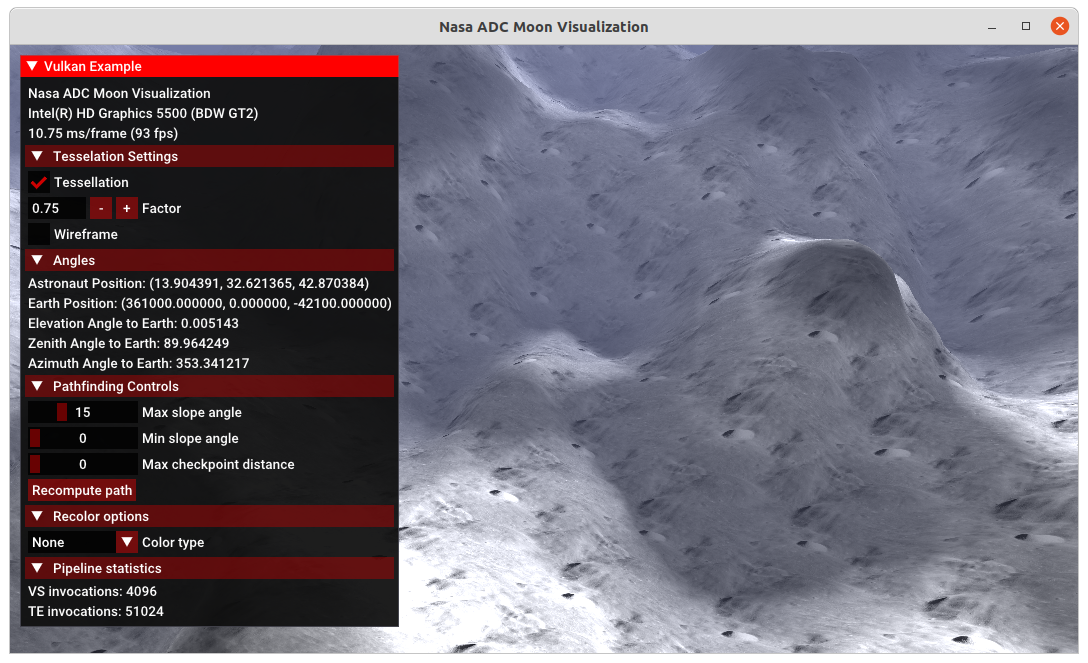Click the Factor value input field
The image size is (1088, 663).
(57, 208)
